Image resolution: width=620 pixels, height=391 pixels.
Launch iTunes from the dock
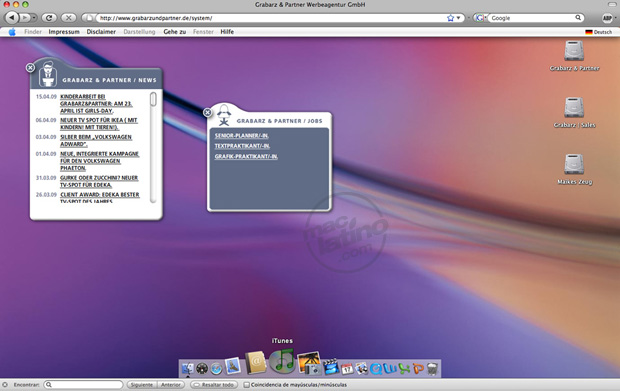[x=282, y=361]
